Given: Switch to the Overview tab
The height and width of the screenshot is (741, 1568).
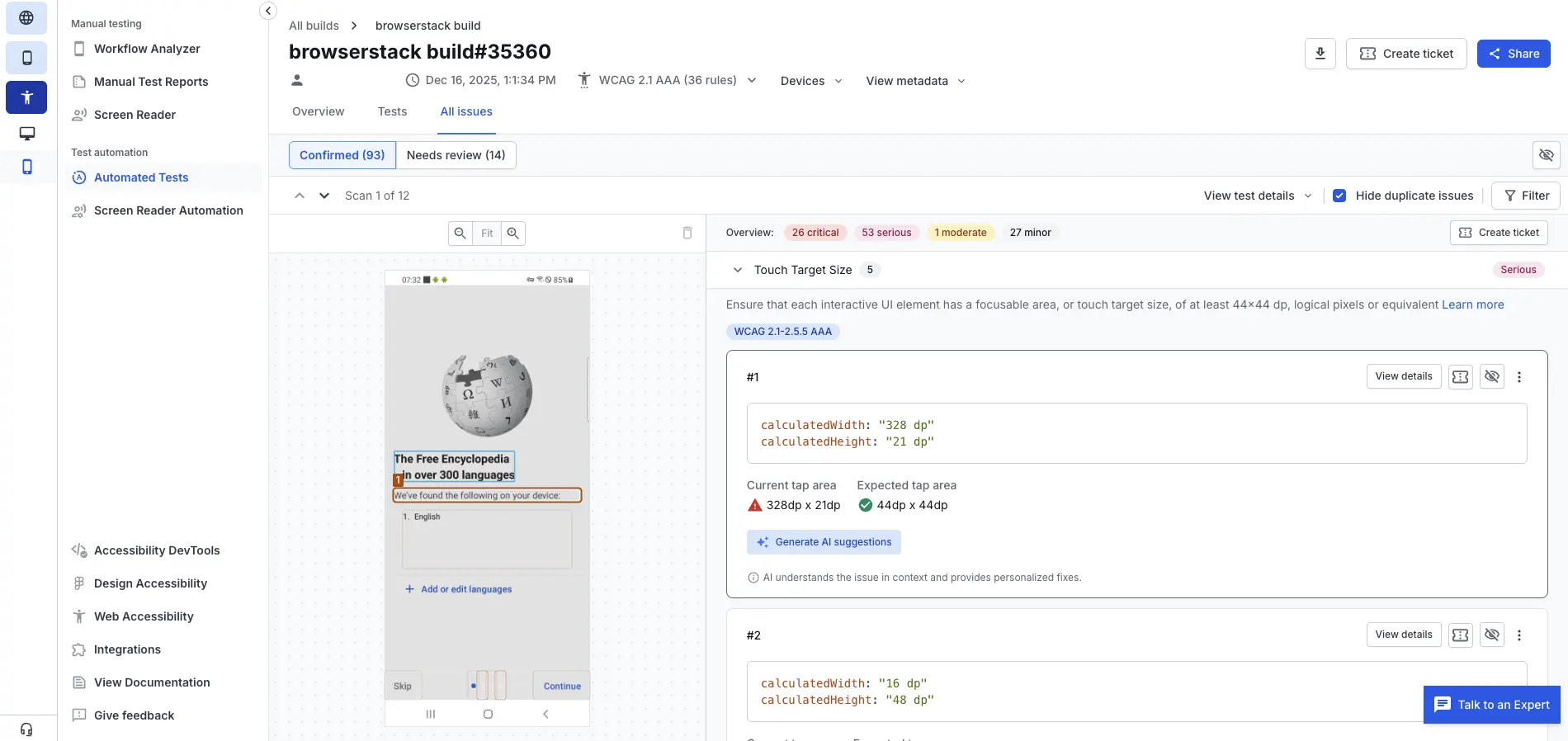Looking at the screenshot, I should click(318, 111).
